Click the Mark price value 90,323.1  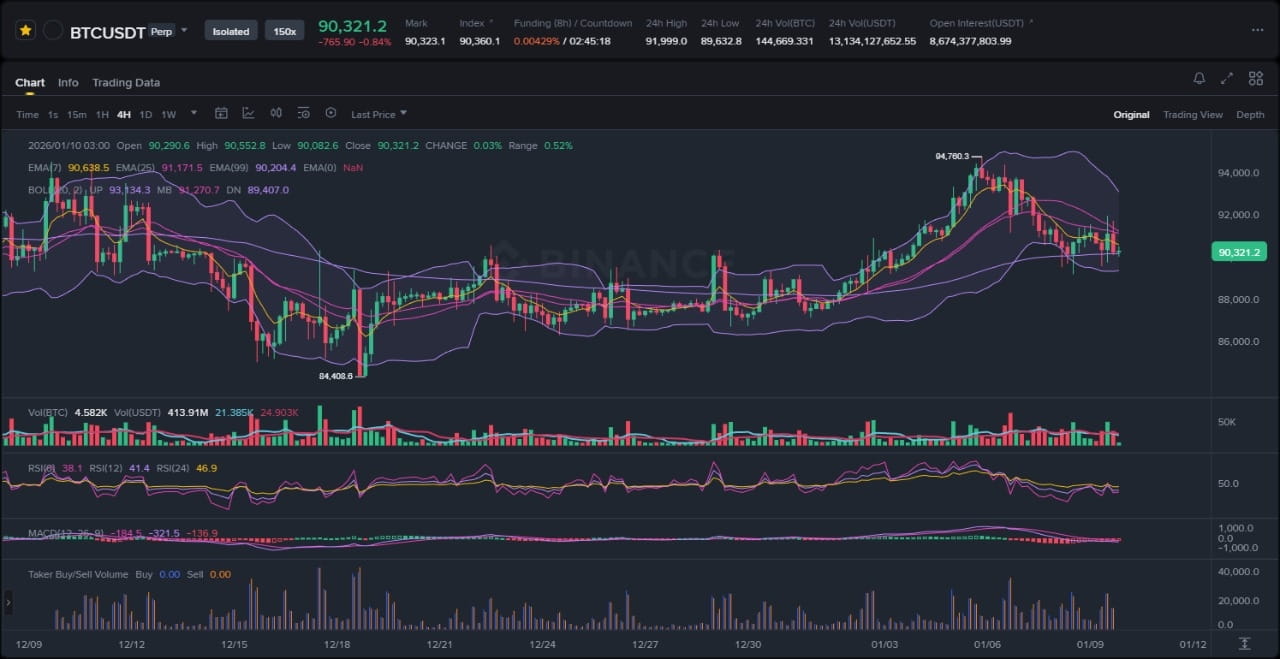click(x=425, y=41)
